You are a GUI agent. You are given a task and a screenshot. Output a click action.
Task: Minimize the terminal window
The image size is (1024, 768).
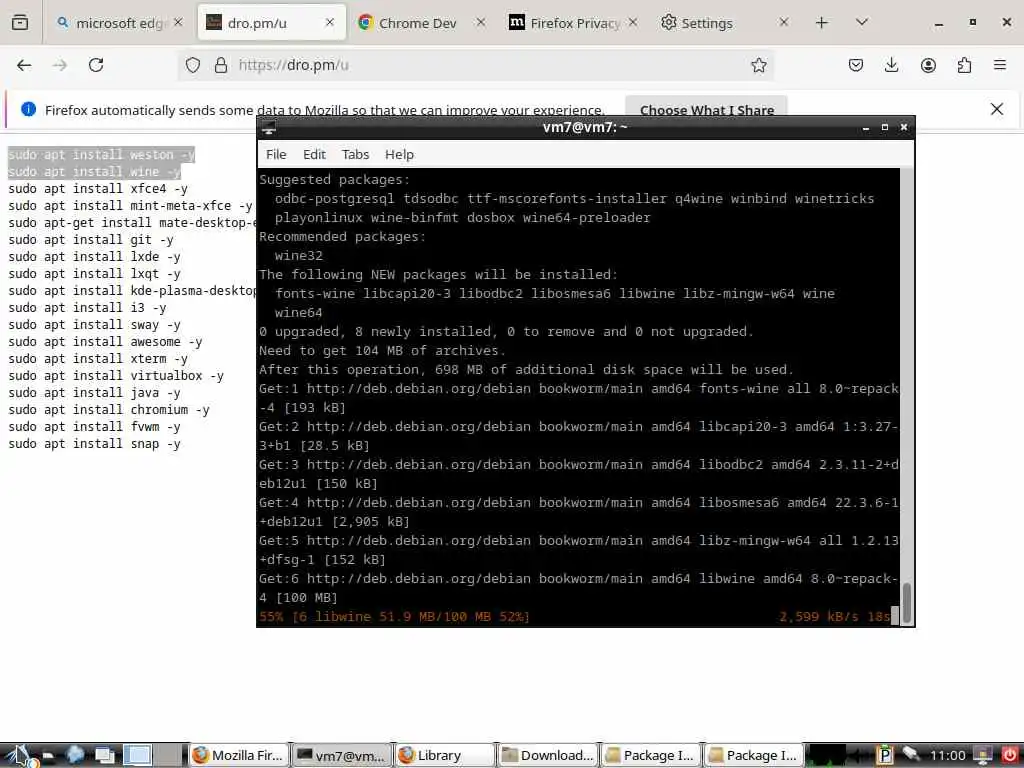pos(865,128)
